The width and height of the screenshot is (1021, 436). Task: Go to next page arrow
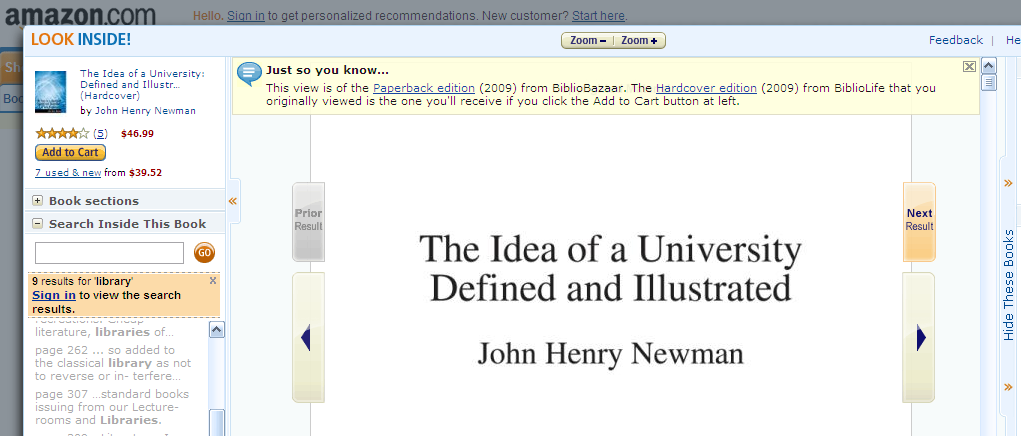pyautogui.click(x=919, y=338)
